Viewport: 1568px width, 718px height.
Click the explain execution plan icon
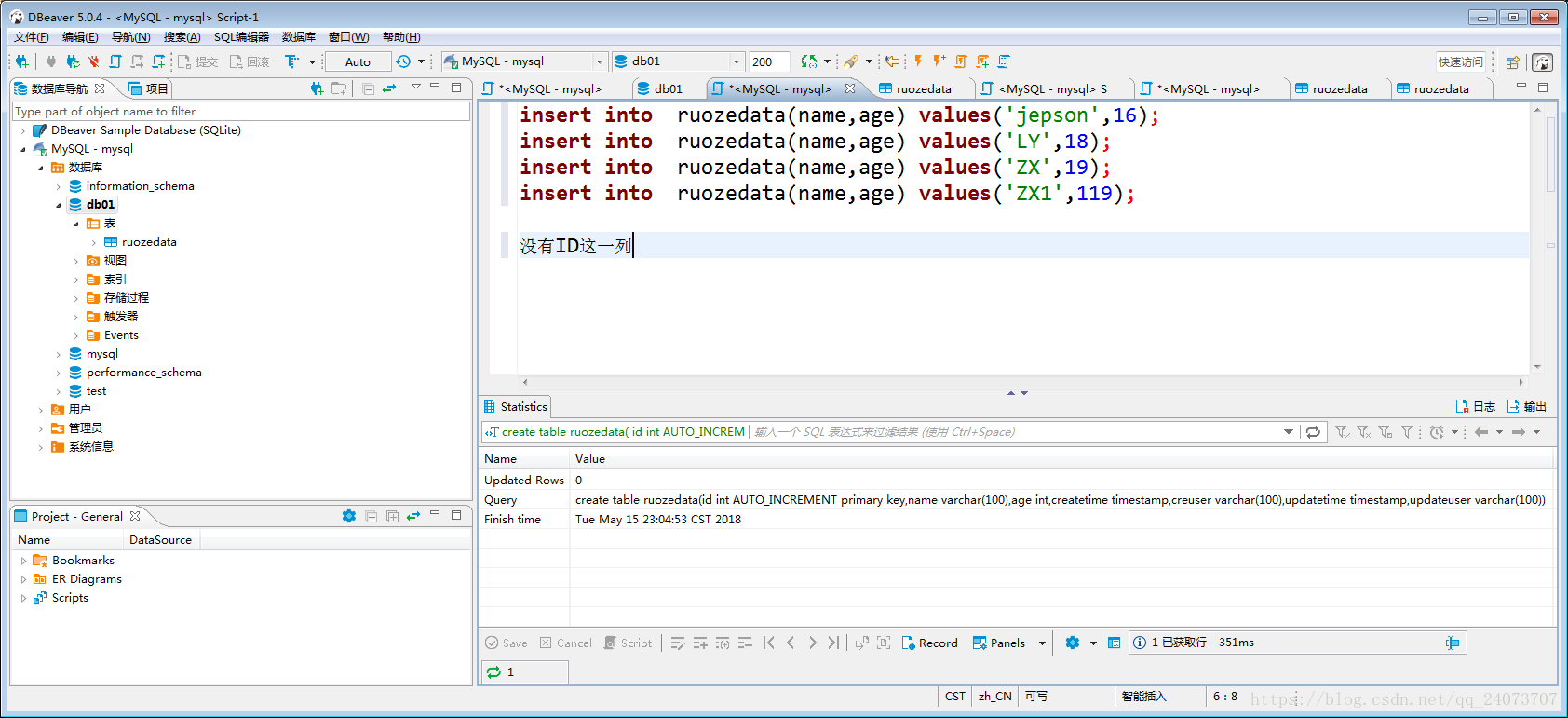pyautogui.click(x=1004, y=61)
